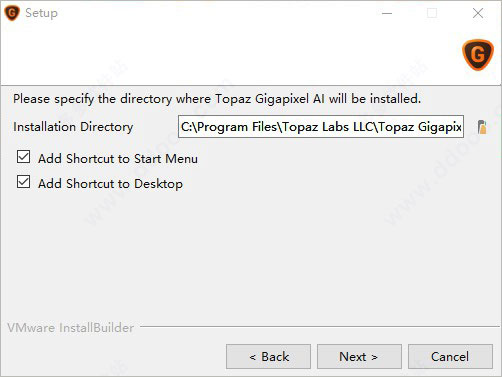
Task: Cancel the installation
Action: pos(450,357)
